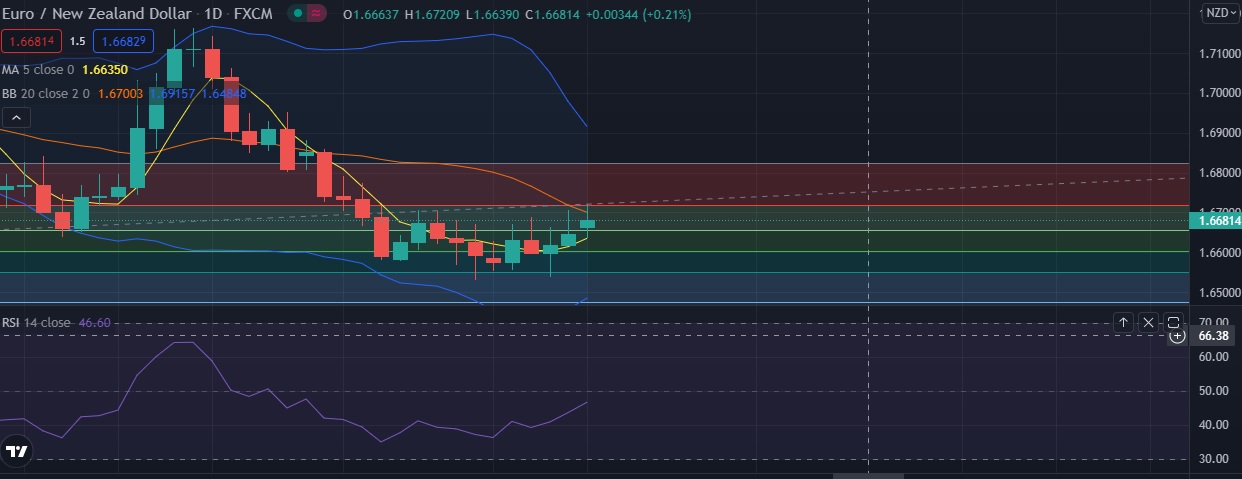The width and height of the screenshot is (1242, 479).
Task: Click the 1.65000 price scale label
Action: 1218,293
